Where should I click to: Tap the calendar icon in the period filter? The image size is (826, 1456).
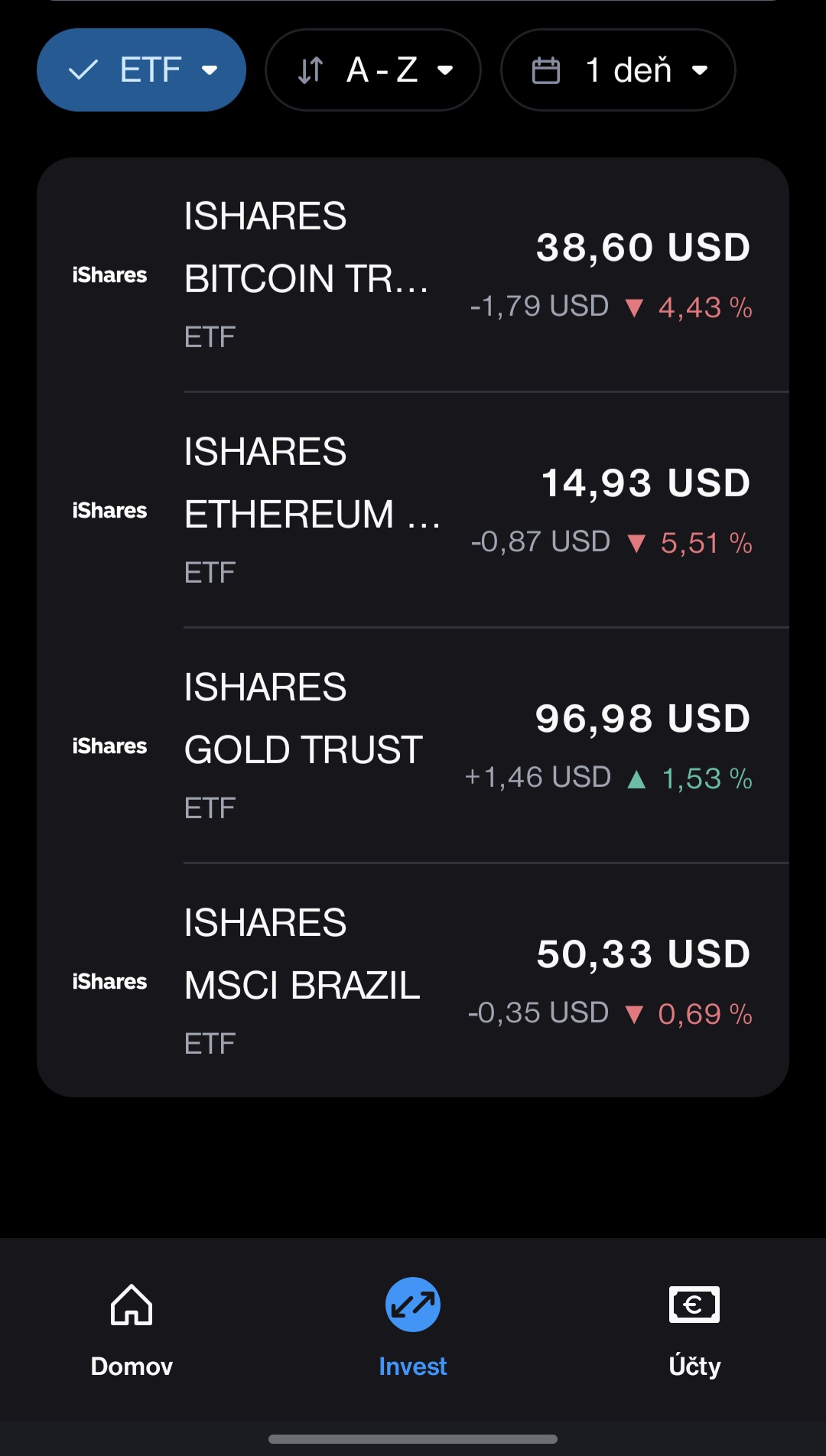coord(546,70)
